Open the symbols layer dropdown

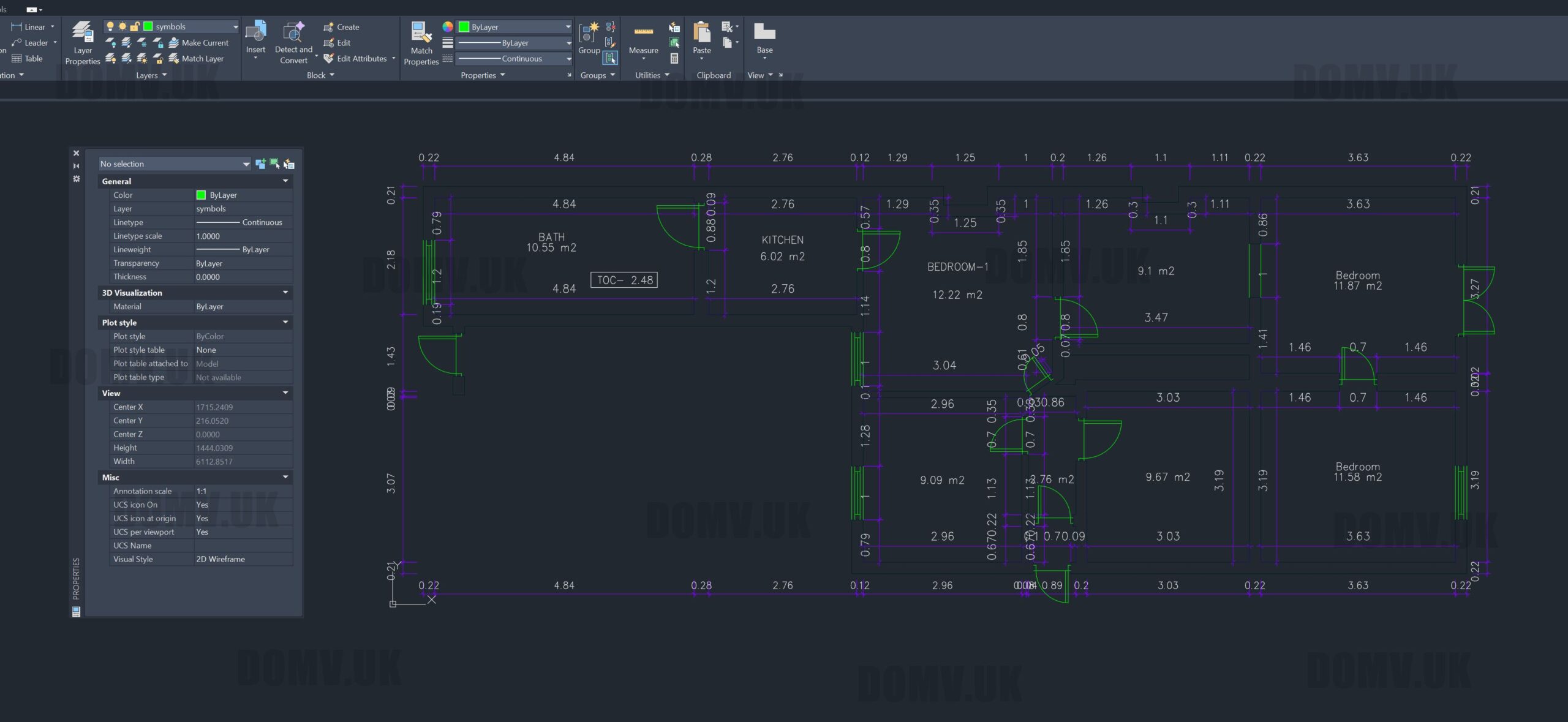pos(235,26)
